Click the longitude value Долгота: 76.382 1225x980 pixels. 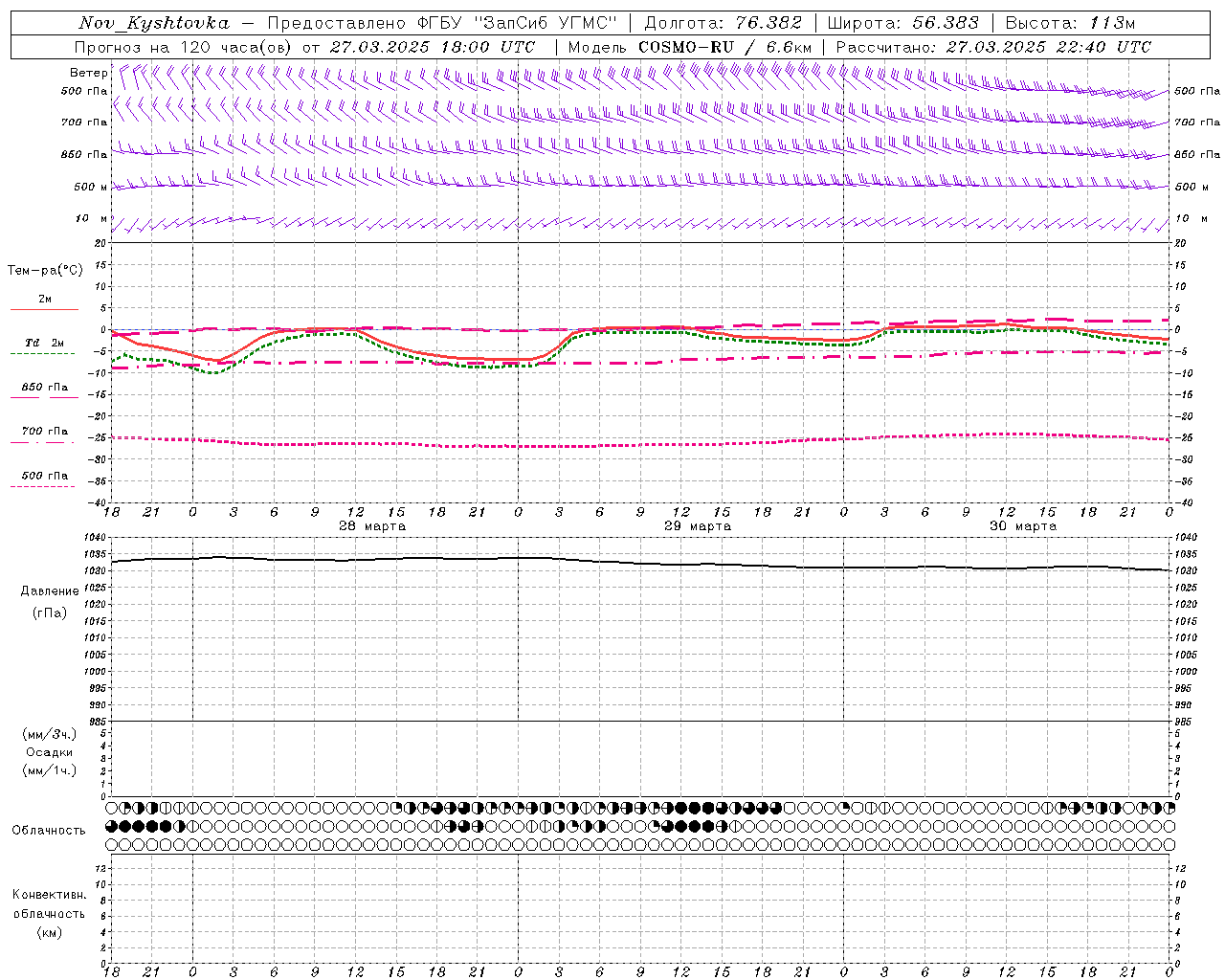point(723,23)
